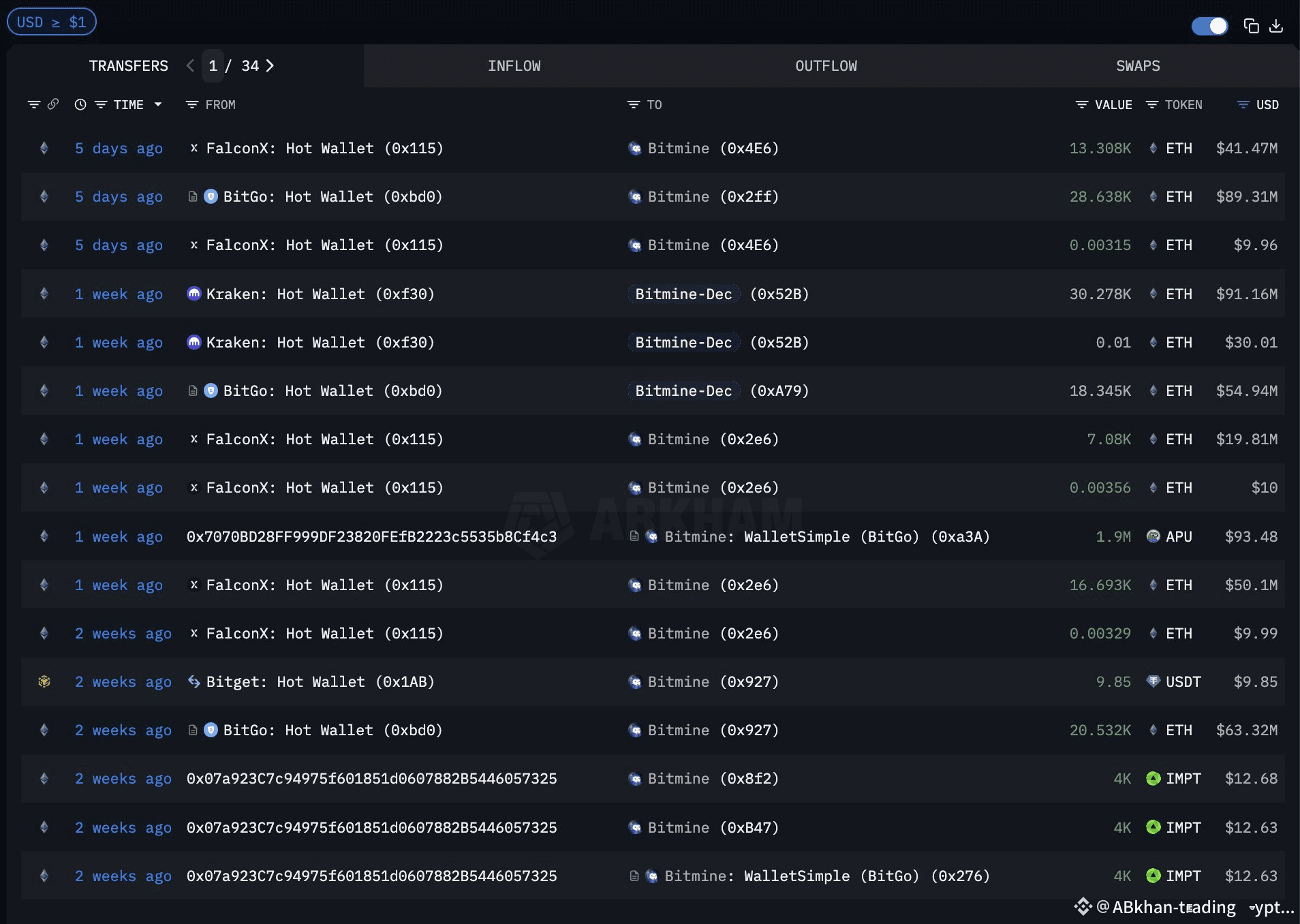Click the copy icon at top right
Viewport: 1300px width, 924px height.
pos(1251,26)
